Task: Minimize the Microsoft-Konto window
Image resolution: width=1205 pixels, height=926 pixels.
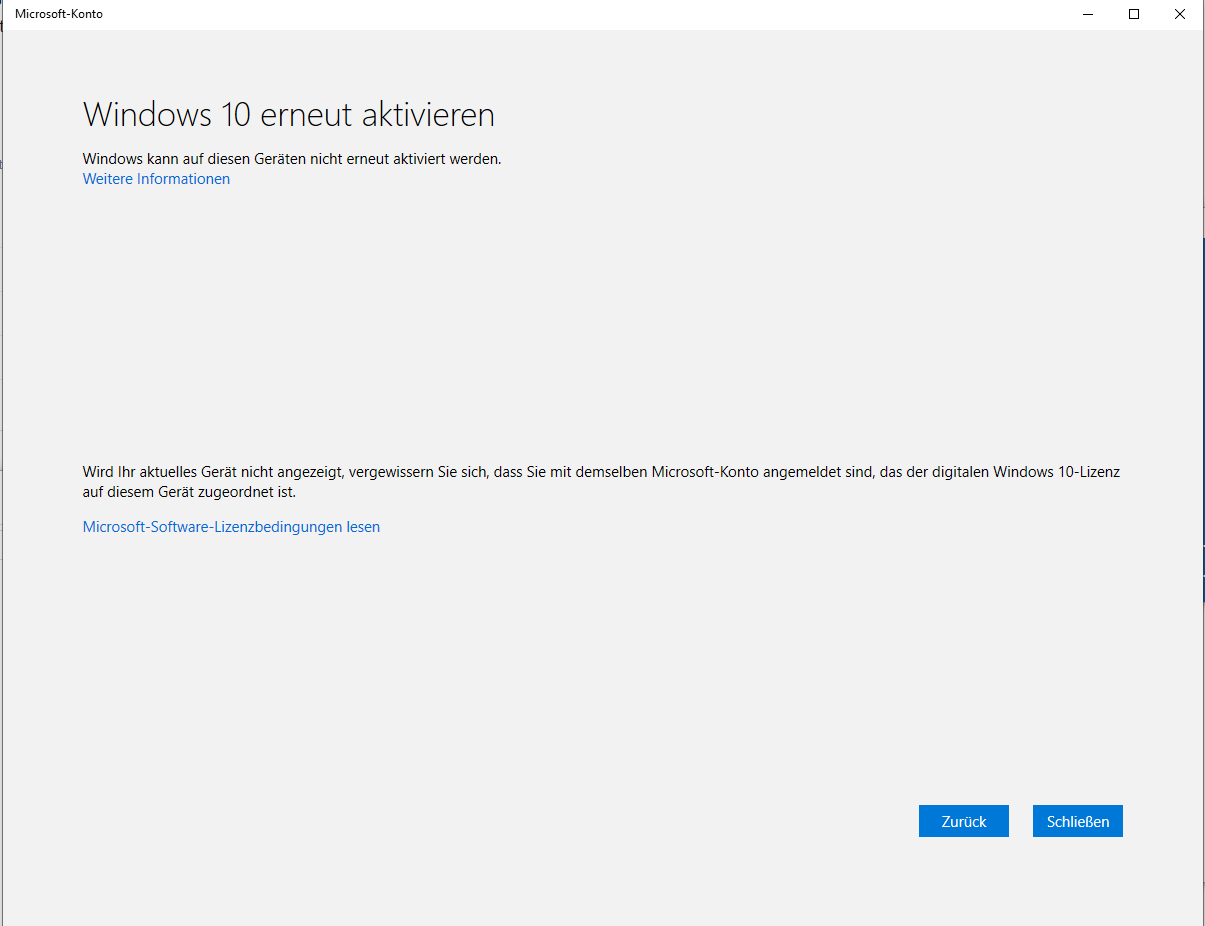Action: [1088, 14]
